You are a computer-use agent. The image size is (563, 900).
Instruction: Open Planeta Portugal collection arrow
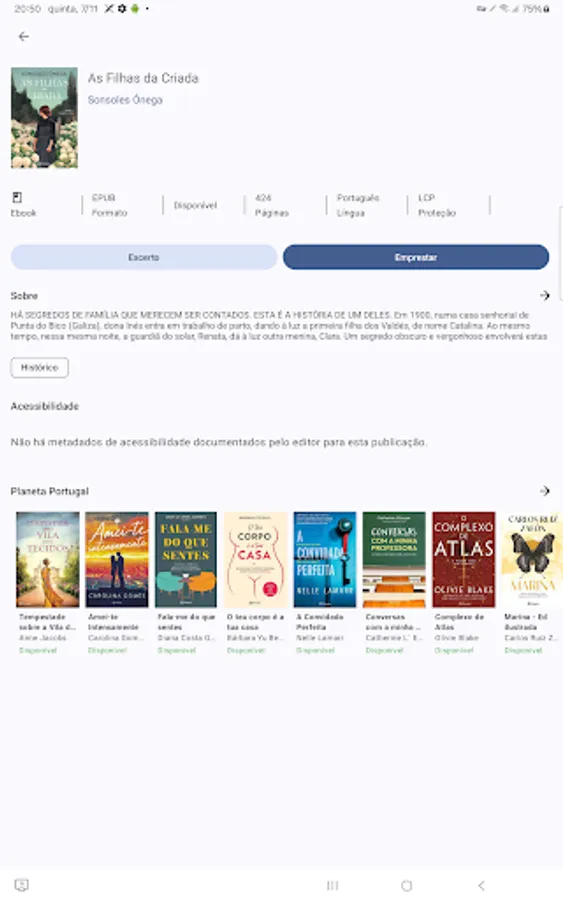[545, 491]
